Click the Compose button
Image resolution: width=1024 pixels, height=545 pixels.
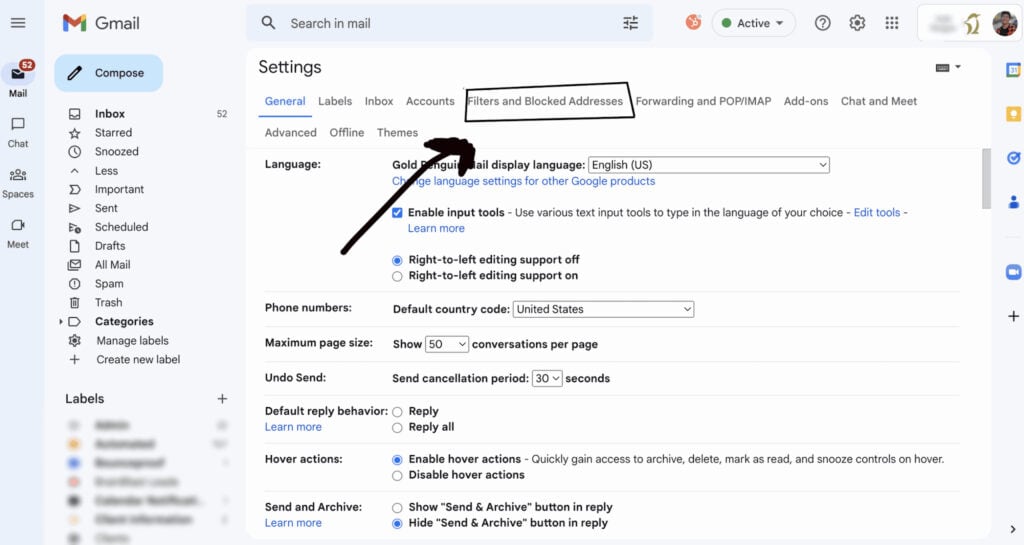108,73
